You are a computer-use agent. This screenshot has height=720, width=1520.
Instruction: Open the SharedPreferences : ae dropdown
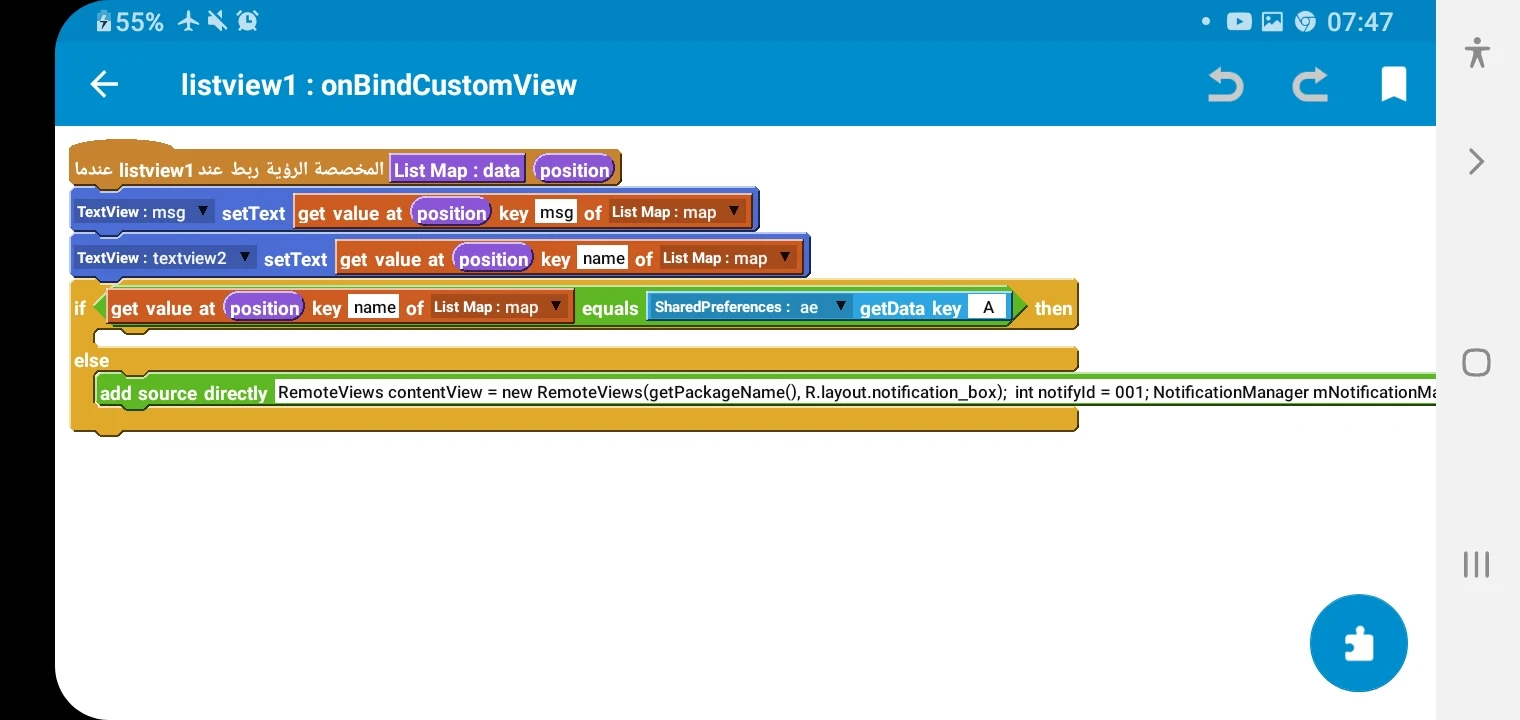751,307
